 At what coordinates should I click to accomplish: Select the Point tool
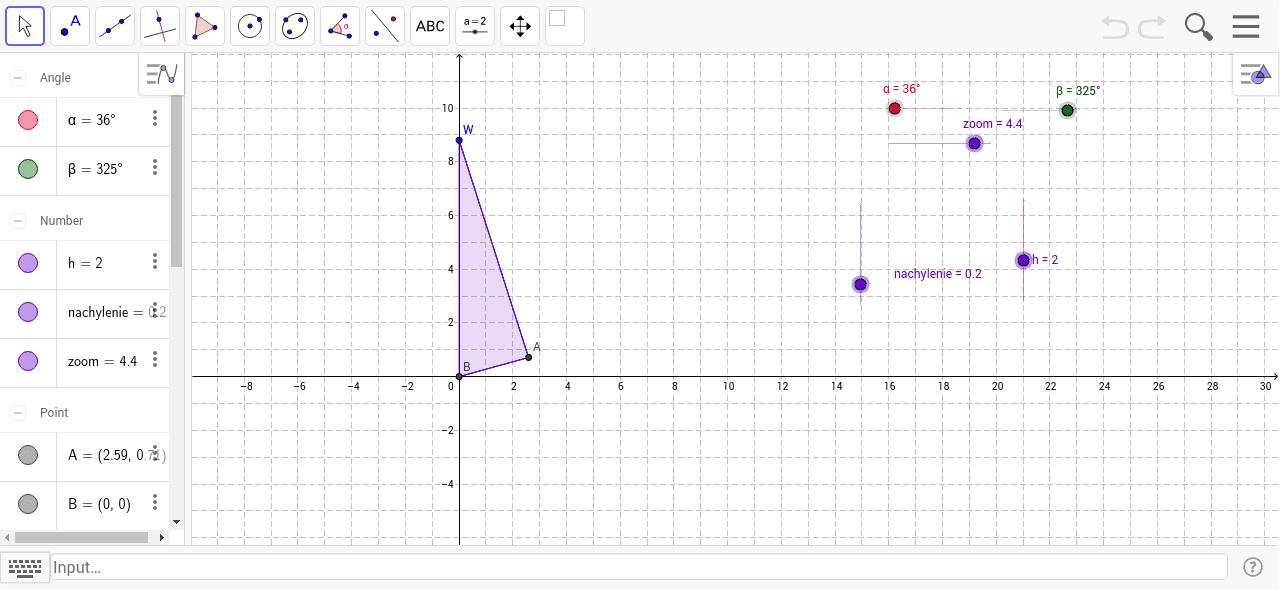click(x=70, y=26)
